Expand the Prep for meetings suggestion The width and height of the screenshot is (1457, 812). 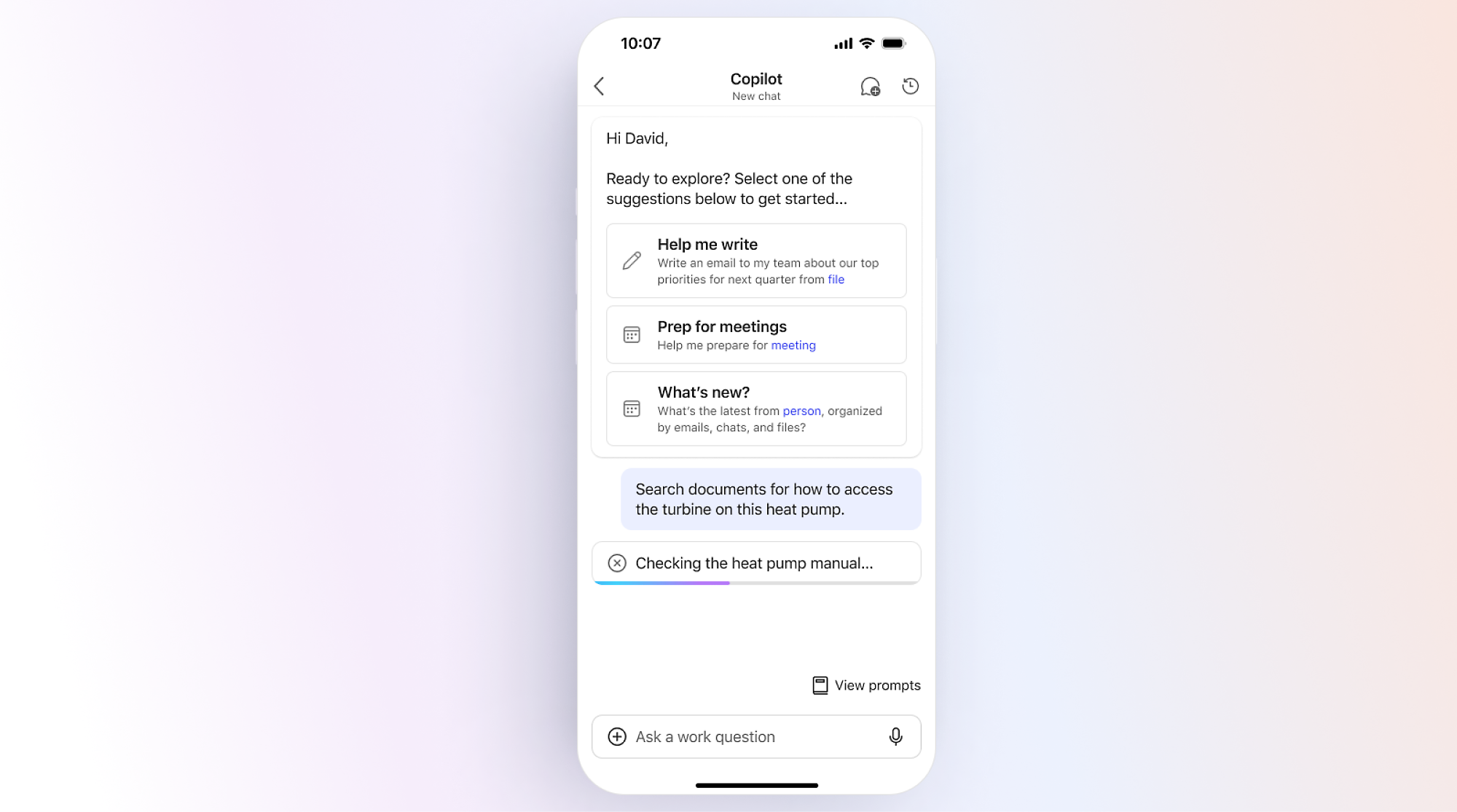756,334
